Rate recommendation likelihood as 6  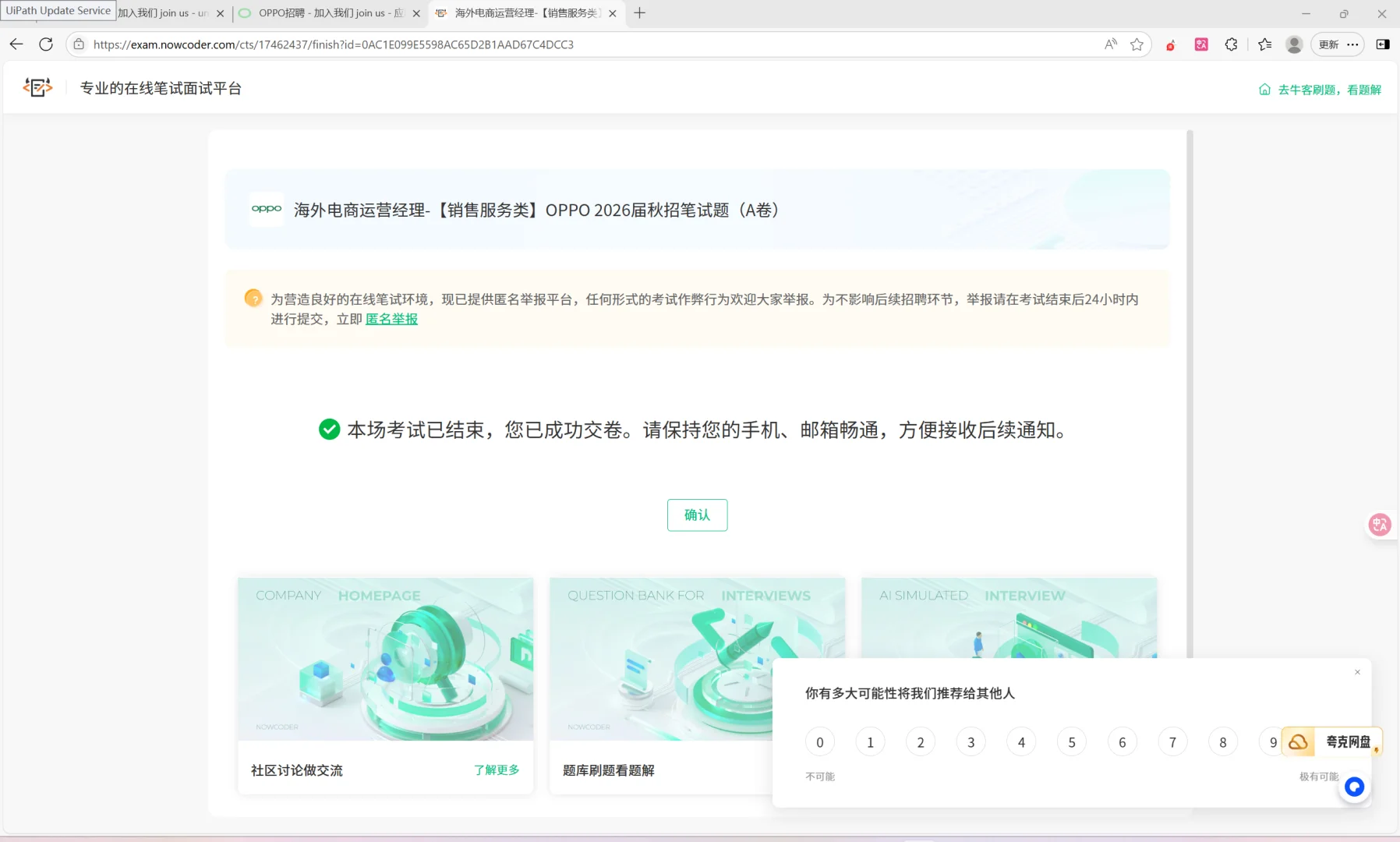[1122, 742]
